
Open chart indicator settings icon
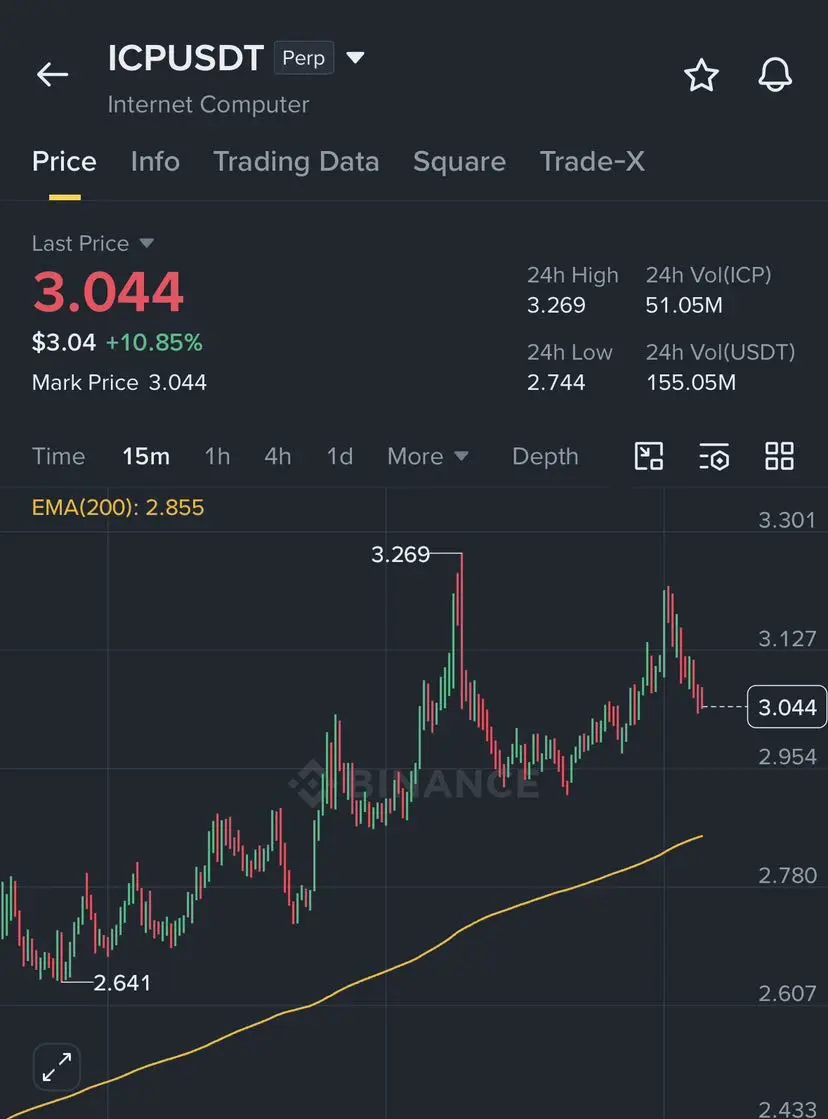[x=714, y=457]
